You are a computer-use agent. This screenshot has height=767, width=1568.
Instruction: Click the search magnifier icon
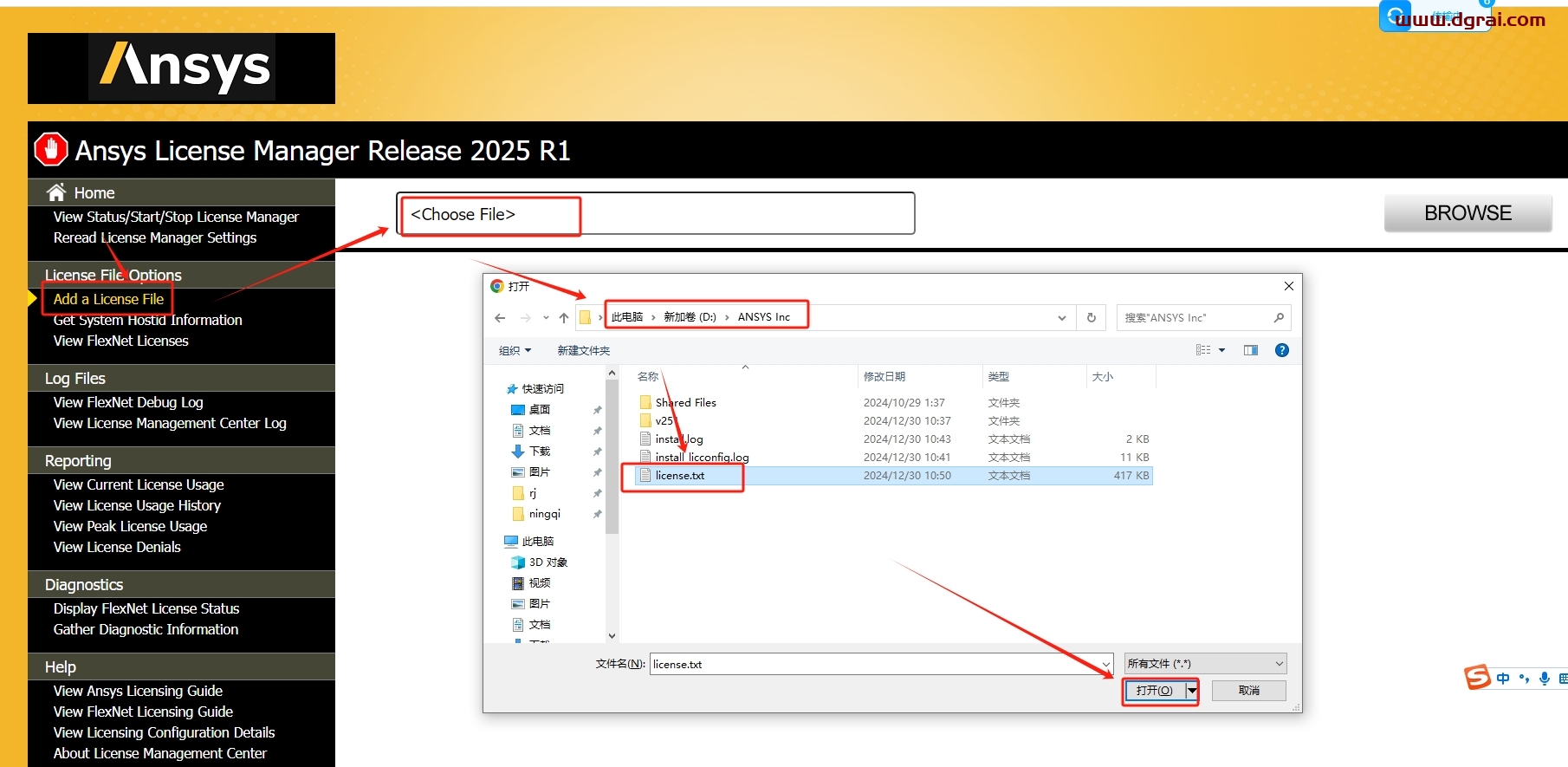pos(1279,318)
